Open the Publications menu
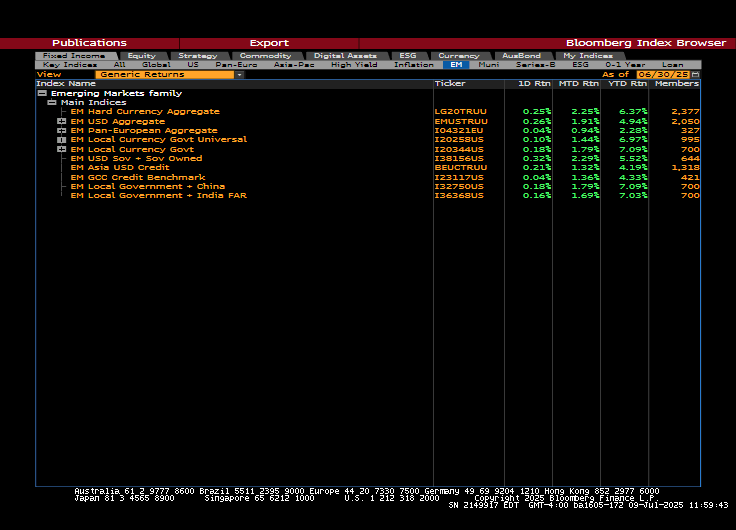Screen dimensions: 736x530 (89, 43)
